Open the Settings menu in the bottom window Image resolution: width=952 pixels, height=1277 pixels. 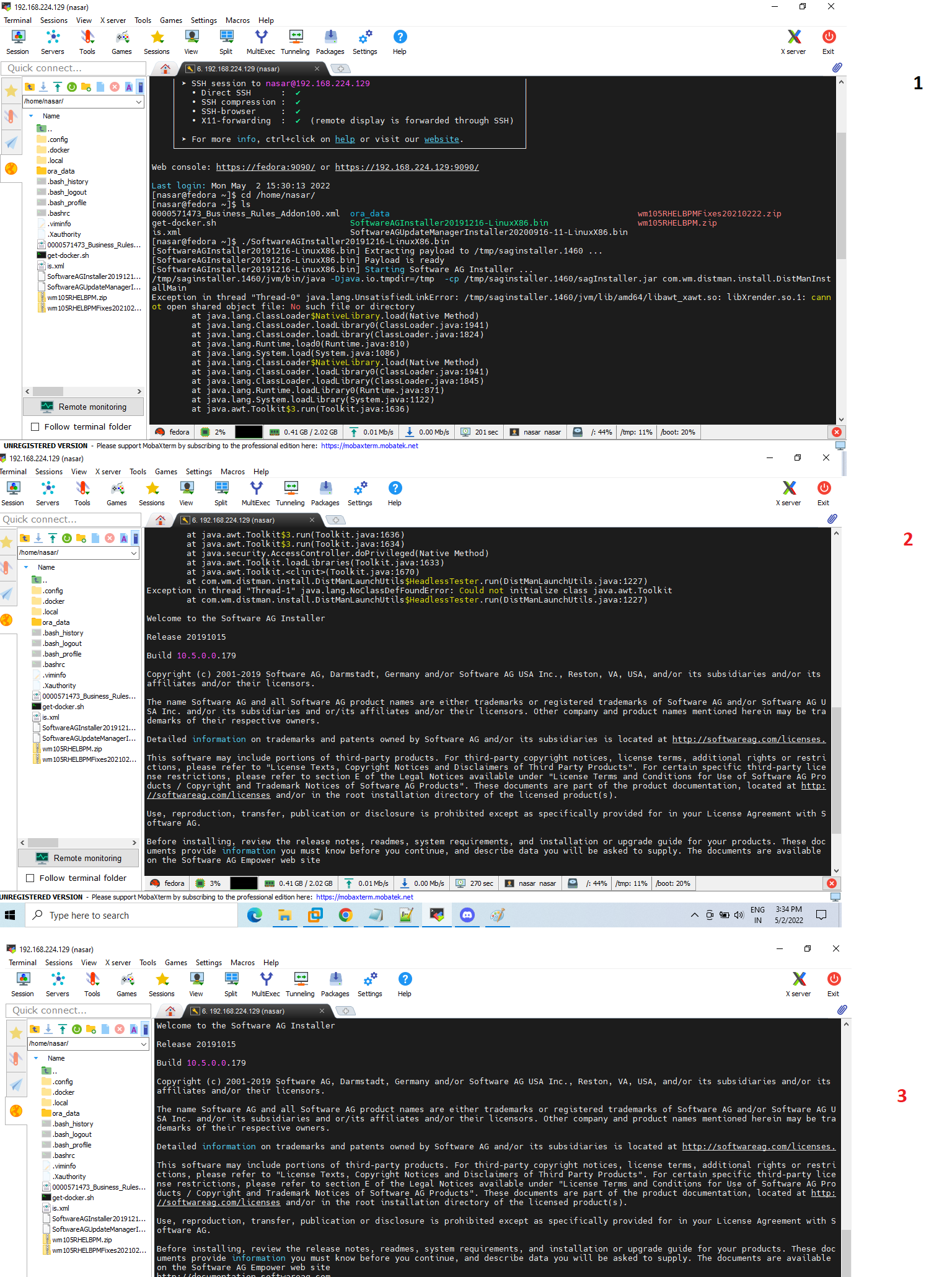(x=209, y=963)
